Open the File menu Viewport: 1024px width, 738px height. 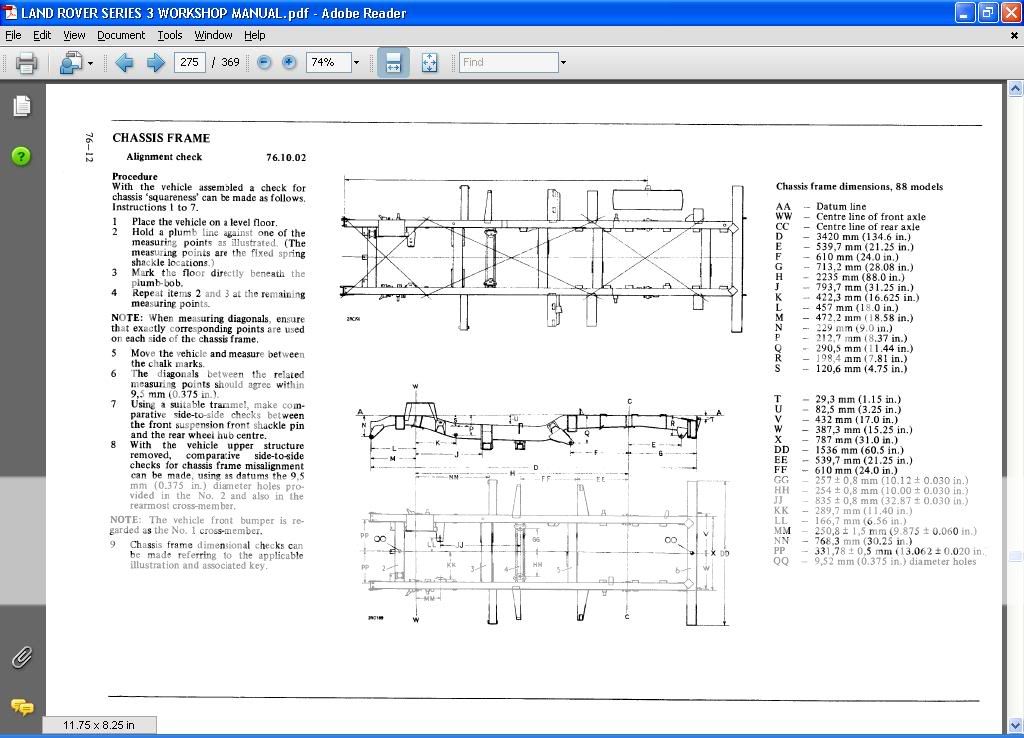13,35
